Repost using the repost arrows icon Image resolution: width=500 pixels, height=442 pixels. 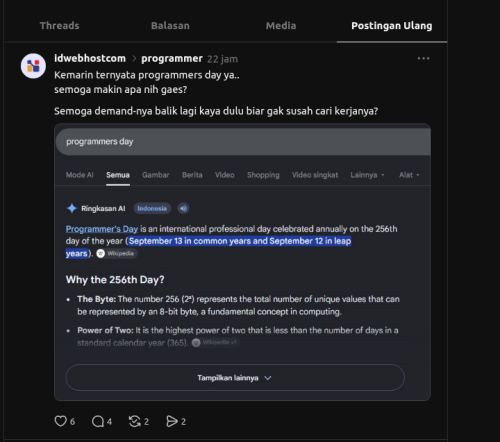tap(135, 421)
